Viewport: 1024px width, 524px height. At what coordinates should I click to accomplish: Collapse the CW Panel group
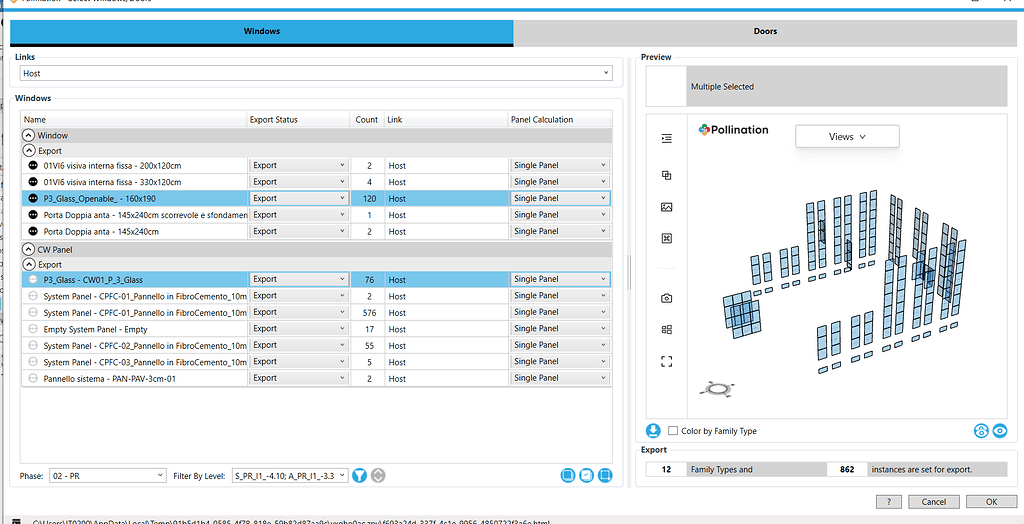[x=29, y=250]
